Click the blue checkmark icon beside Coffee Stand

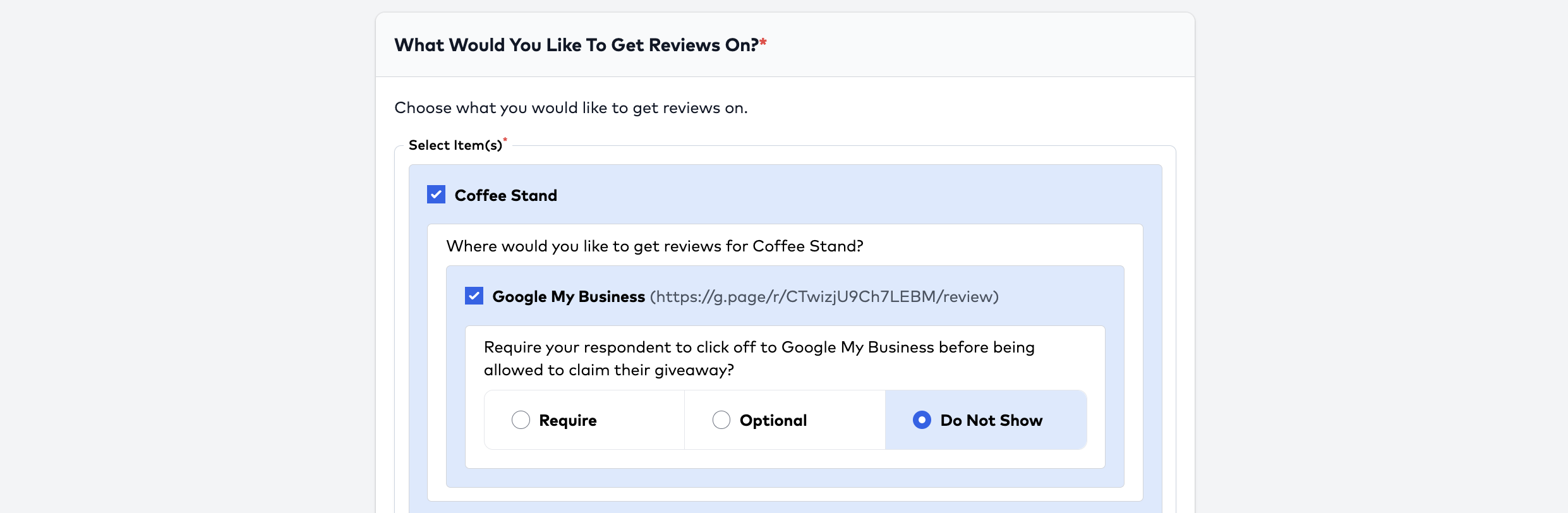click(x=436, y=195)
